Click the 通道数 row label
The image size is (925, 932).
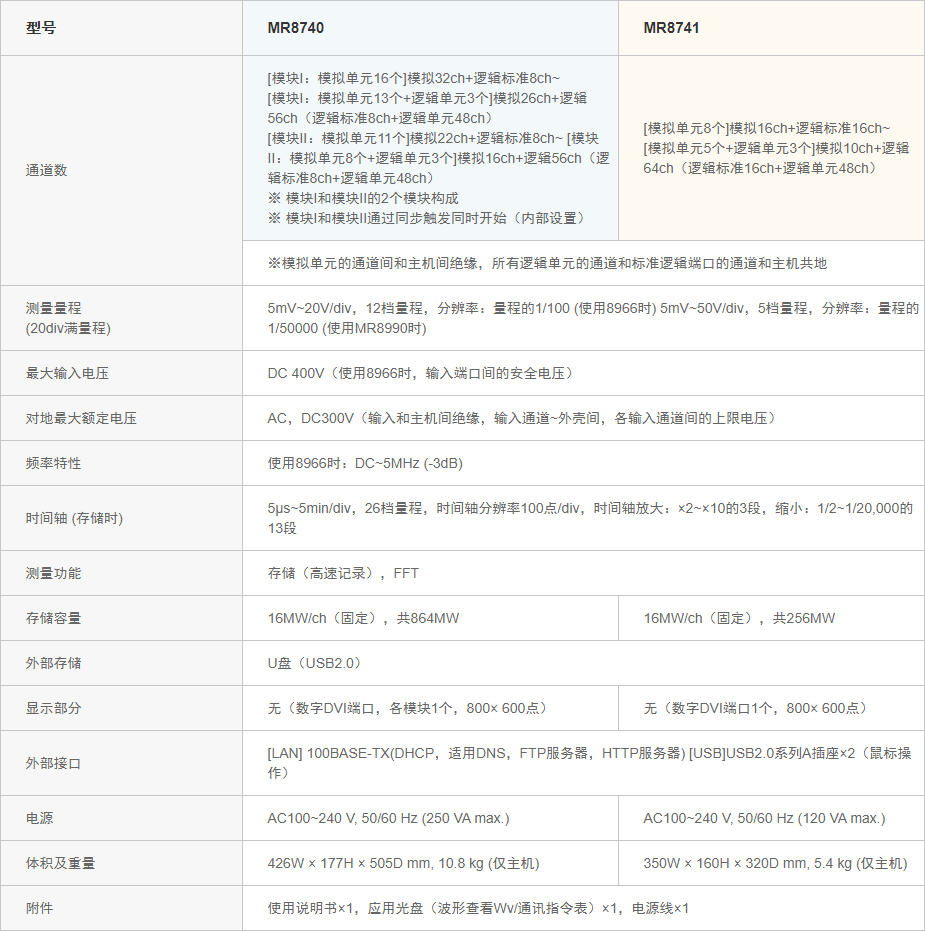coord(46,171)
